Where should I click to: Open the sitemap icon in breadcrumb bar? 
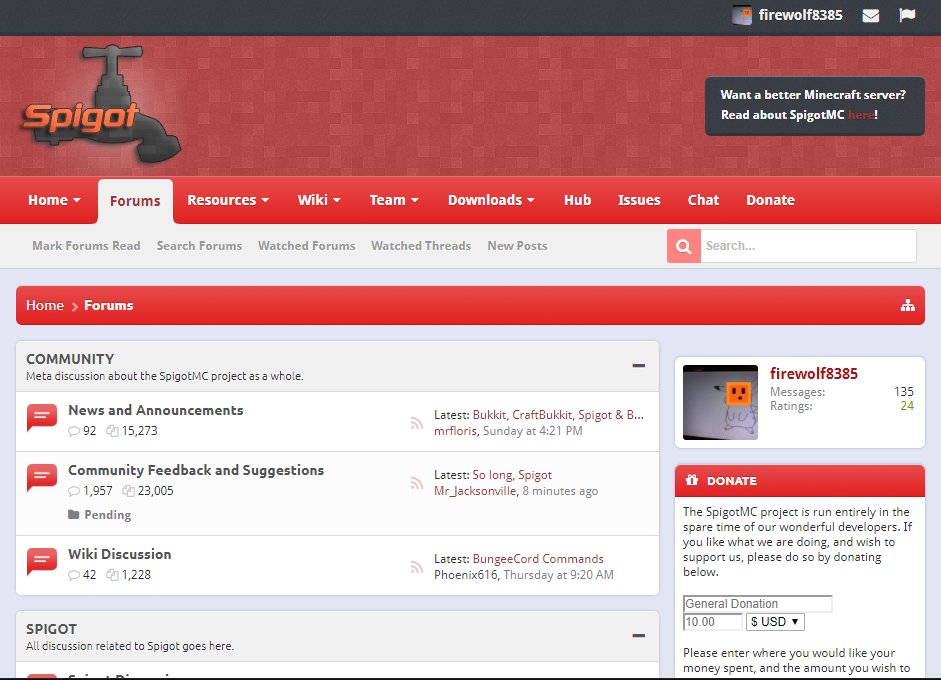907,305
